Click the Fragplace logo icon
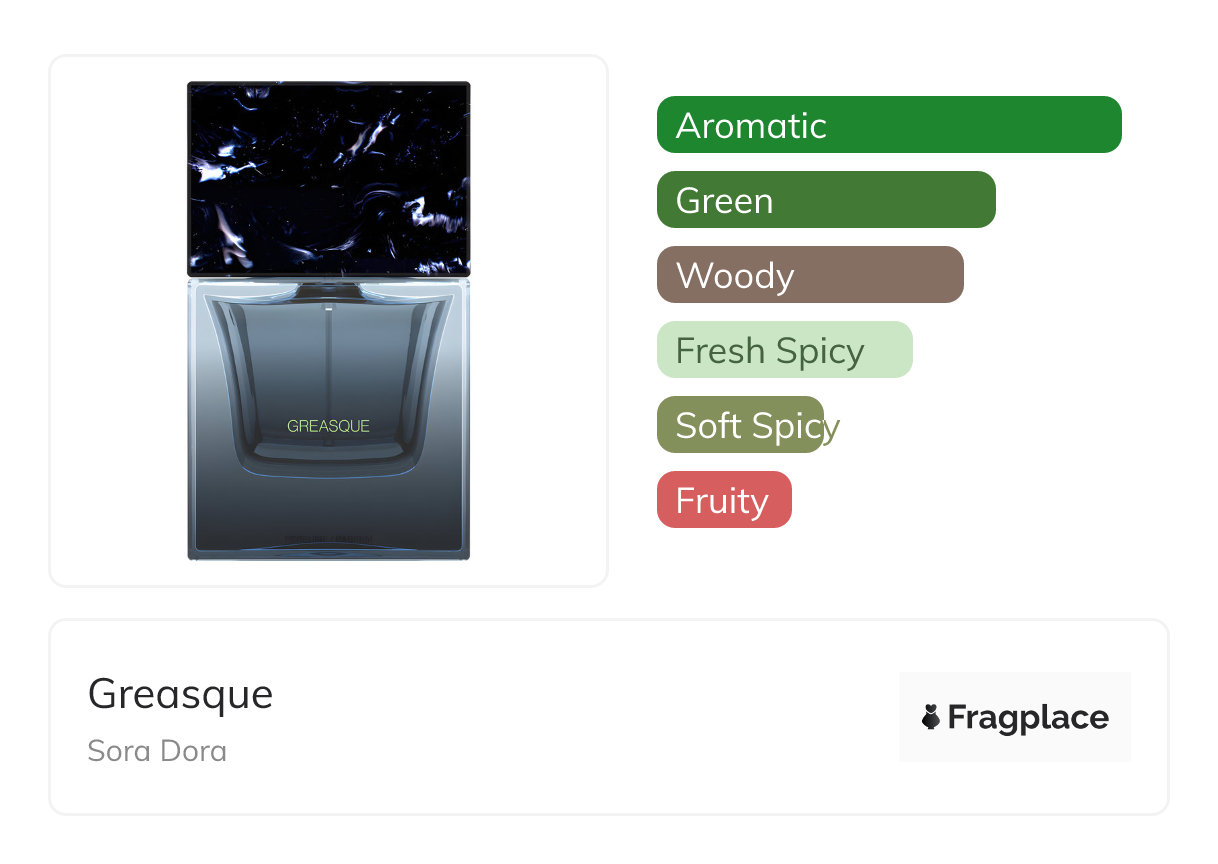Screen dimensions: 1218x864 point(931,717)
